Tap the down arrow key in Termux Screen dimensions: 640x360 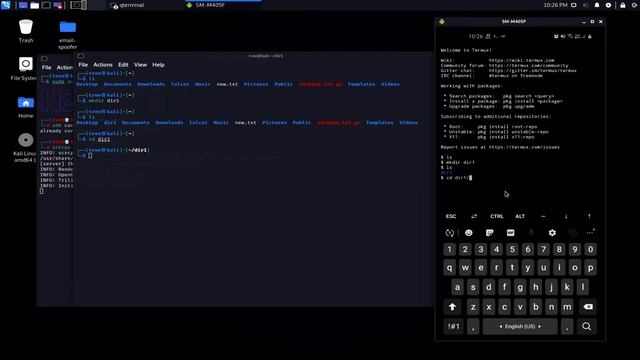click(x=566, y=216)
